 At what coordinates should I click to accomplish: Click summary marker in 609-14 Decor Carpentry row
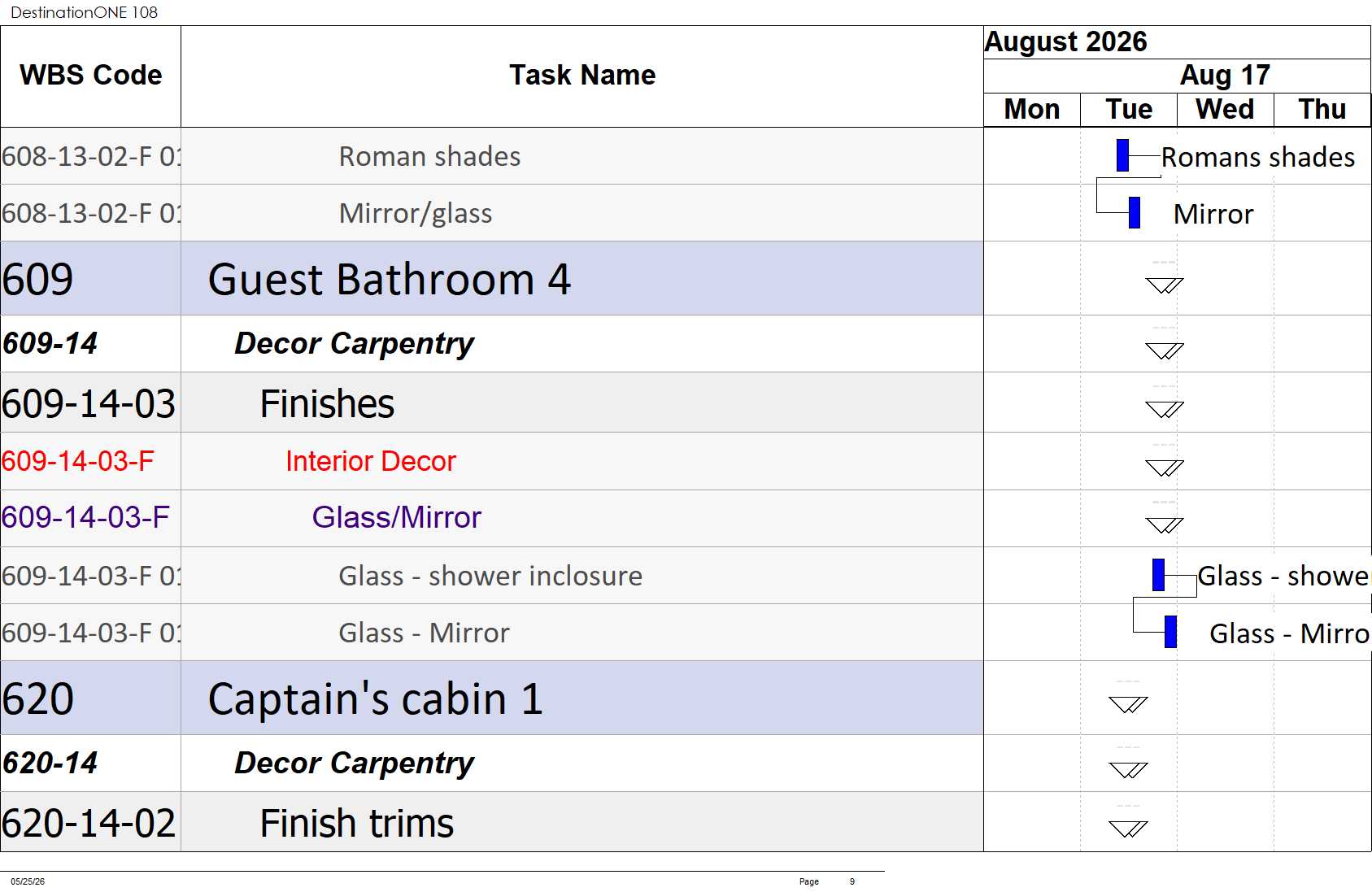point(1164,351)
